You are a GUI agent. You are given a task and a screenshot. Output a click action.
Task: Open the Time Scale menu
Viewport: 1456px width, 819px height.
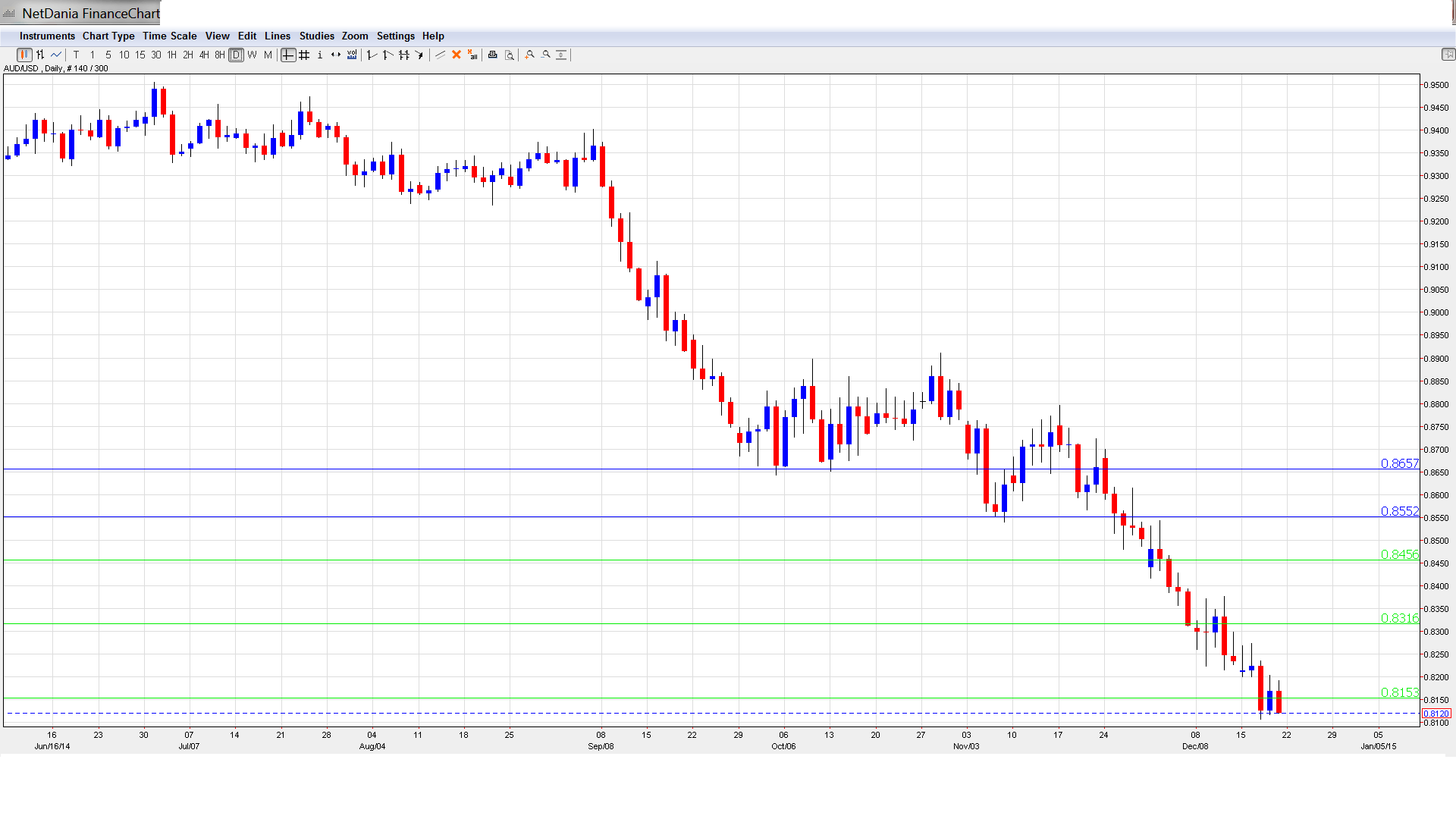point(170,36)
